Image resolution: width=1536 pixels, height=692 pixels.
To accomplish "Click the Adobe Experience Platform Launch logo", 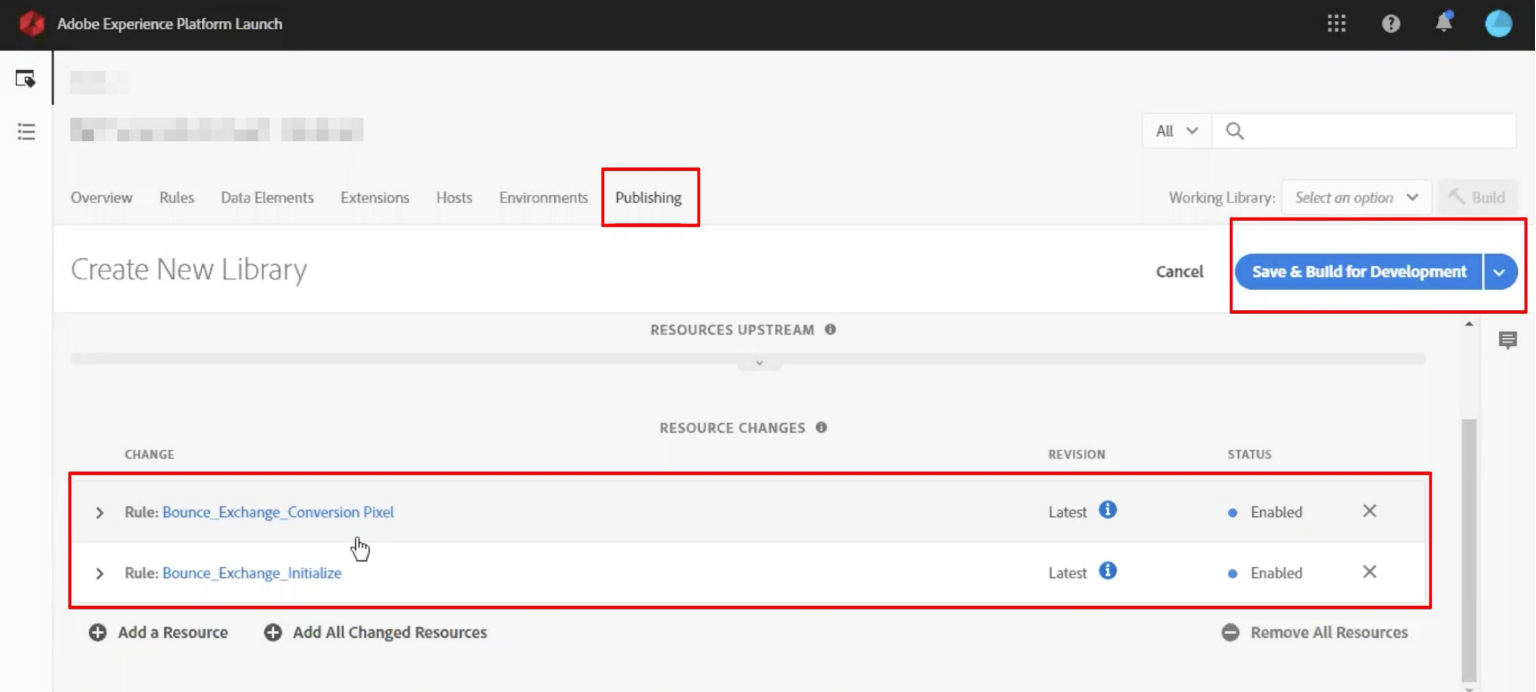I will [31, 24].
